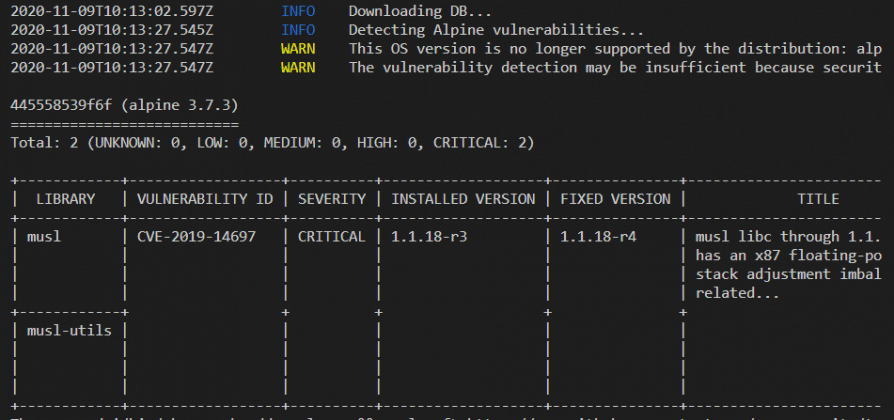Click the VULNERABILITY ID column header
The image size is (894, 420).
point(205,199)
